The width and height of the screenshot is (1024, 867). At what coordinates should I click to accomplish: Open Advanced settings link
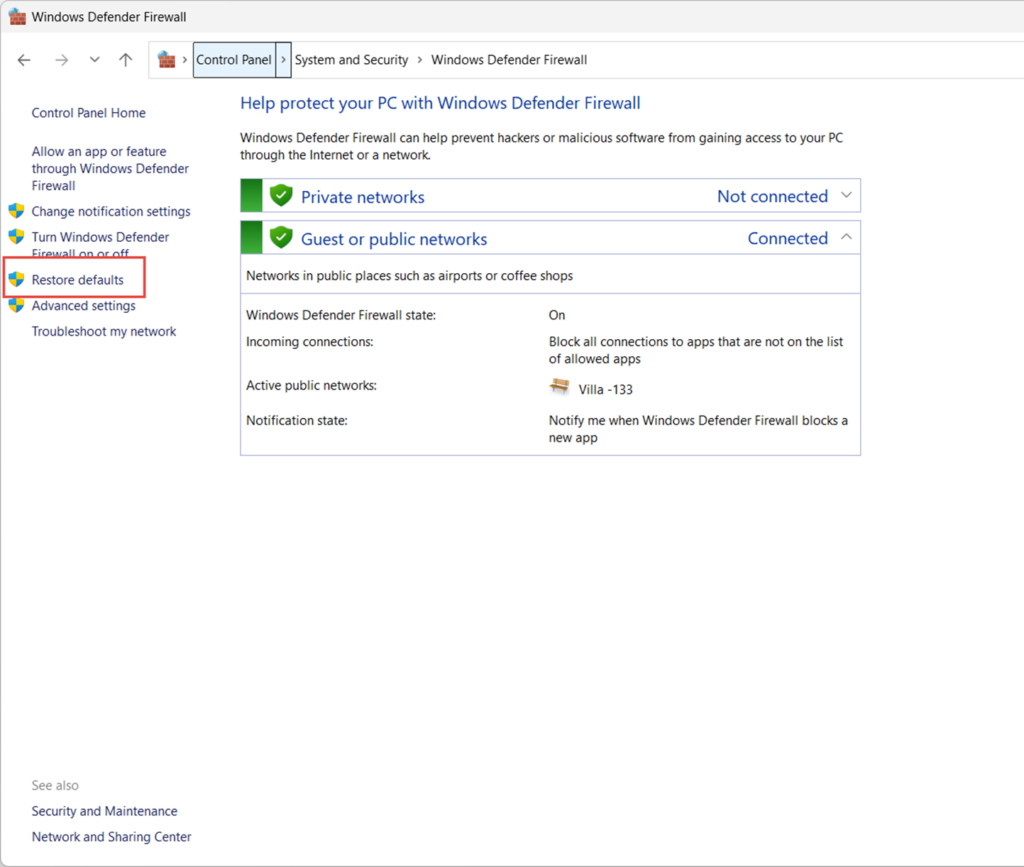84,306
